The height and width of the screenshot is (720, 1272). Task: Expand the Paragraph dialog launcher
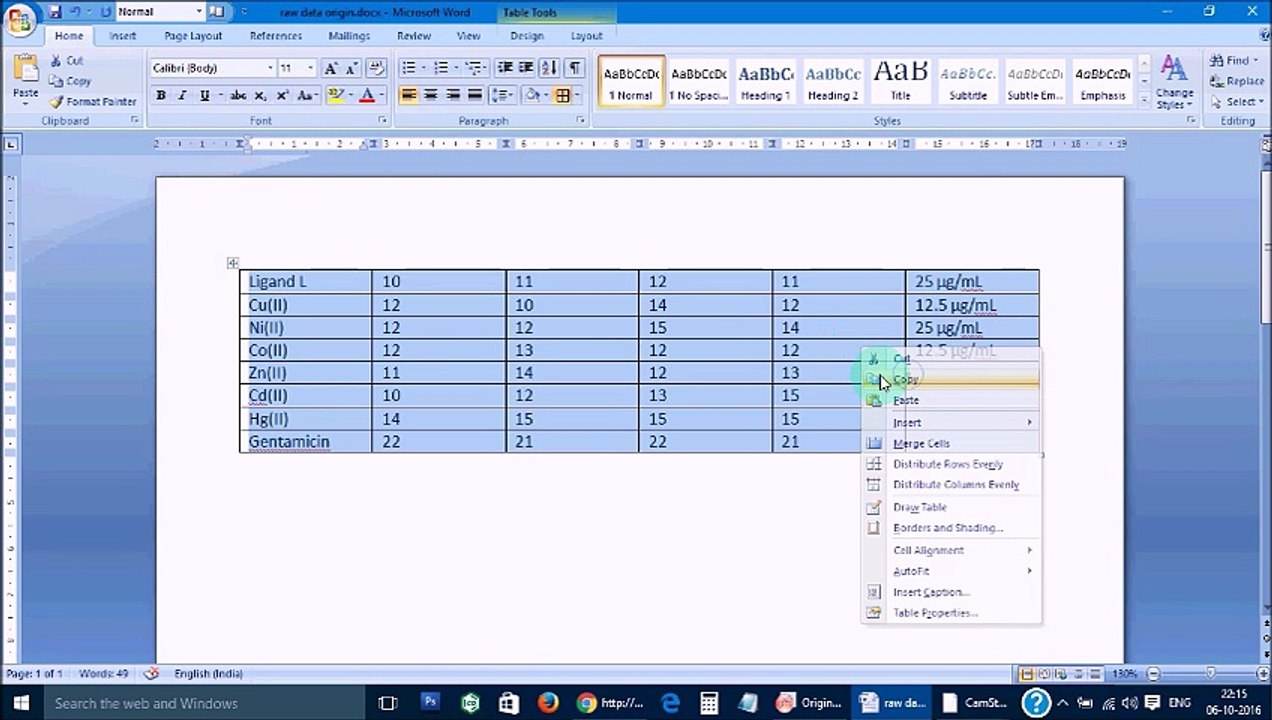click(581, 121)
